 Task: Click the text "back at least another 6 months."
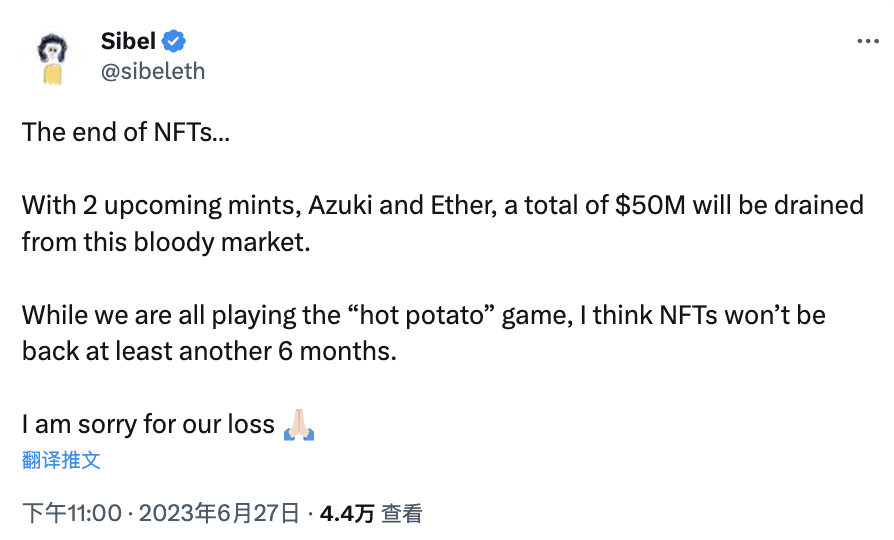[209, 351]
